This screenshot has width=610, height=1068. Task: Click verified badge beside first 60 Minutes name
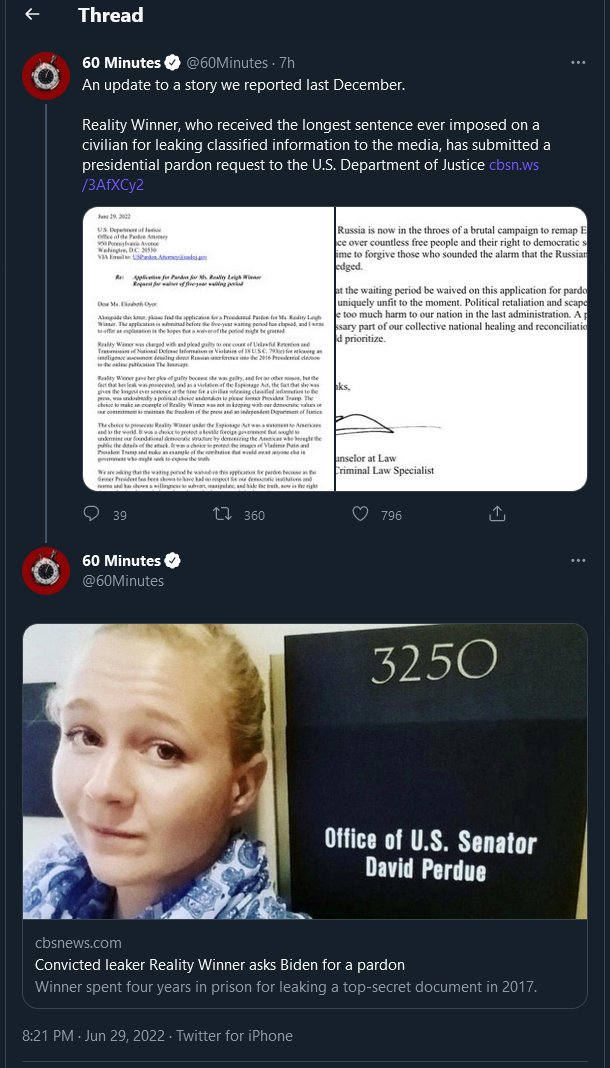tap(173, 63)
